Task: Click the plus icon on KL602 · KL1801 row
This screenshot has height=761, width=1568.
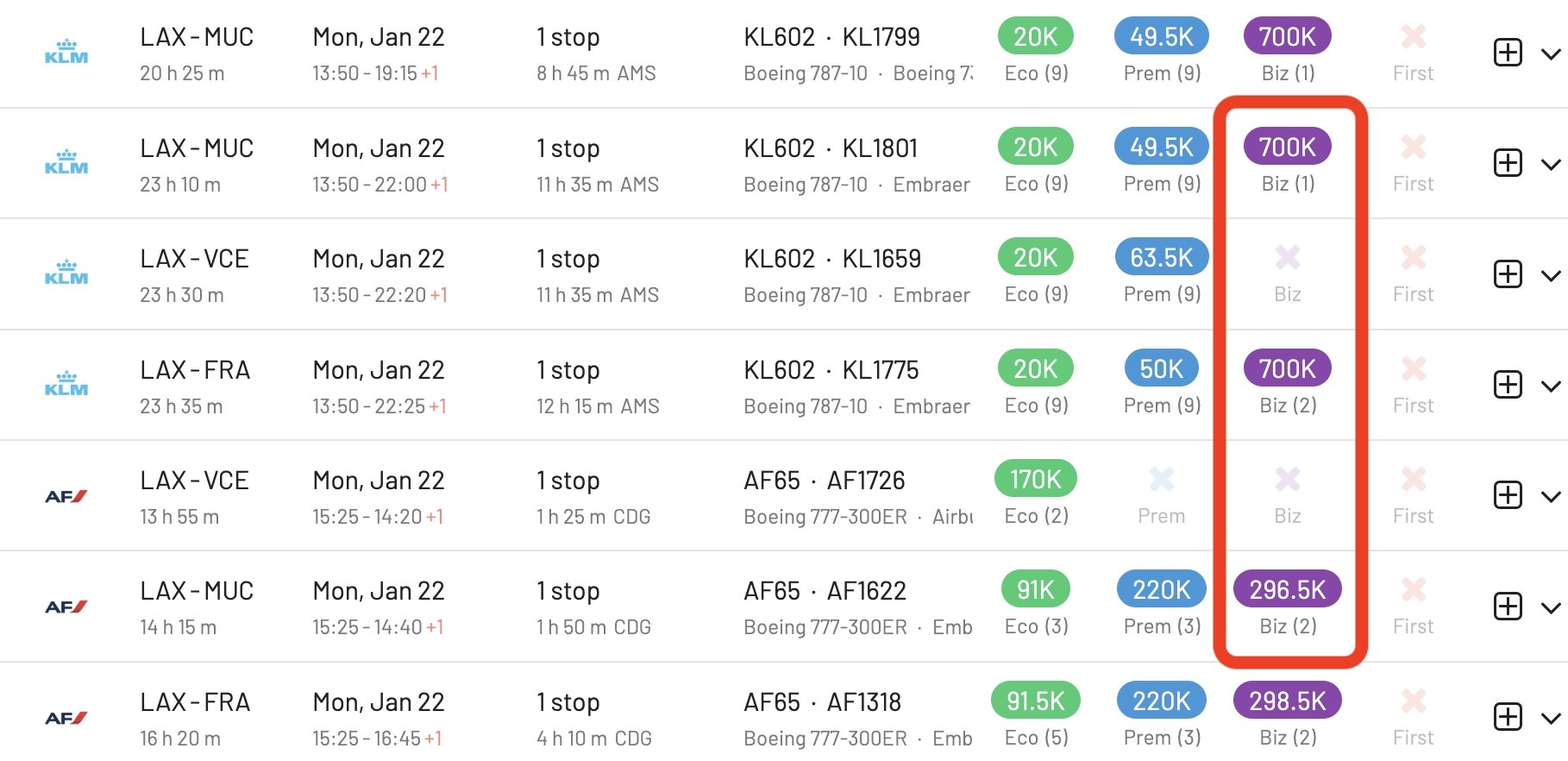Action: pyautogui.click(x=1507, y=163)
